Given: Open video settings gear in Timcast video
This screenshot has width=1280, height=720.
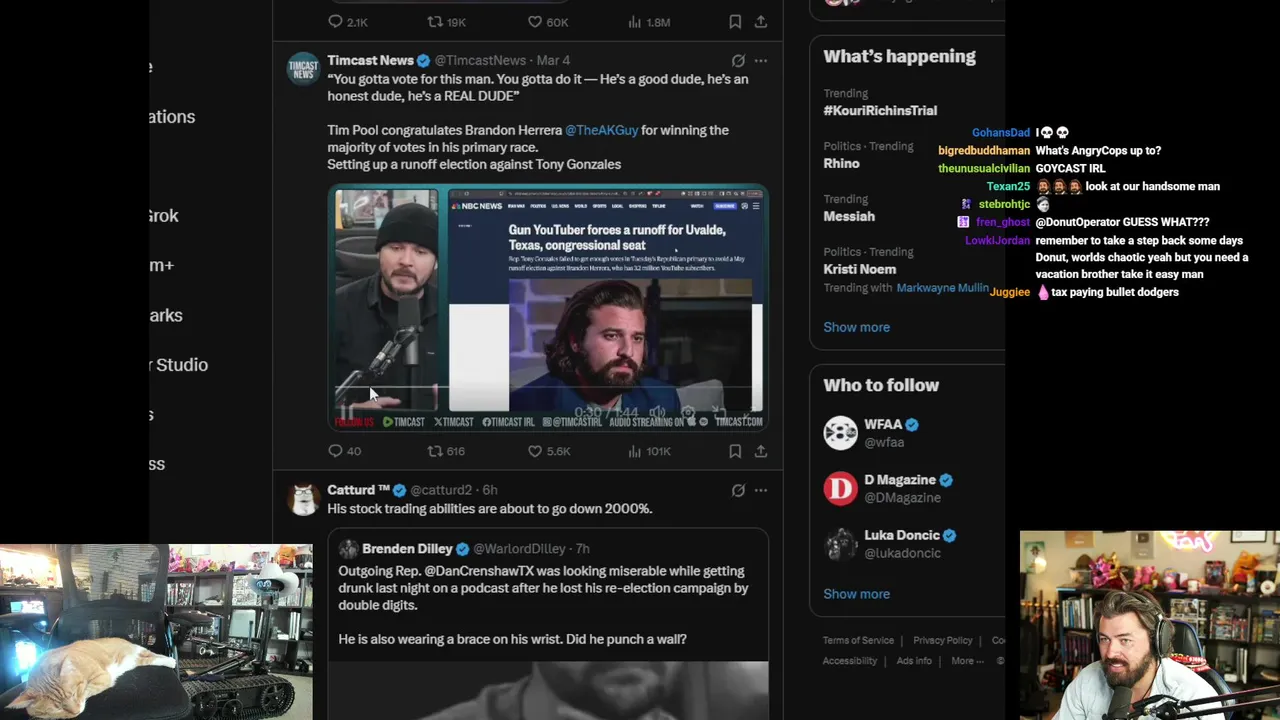Looking at the screenshot, I should (688, 412).
